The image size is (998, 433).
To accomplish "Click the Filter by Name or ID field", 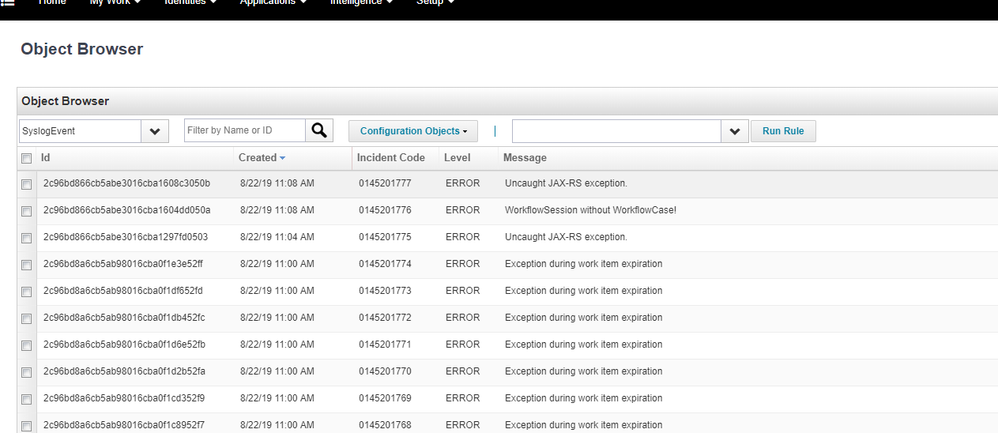I will 244,130.
